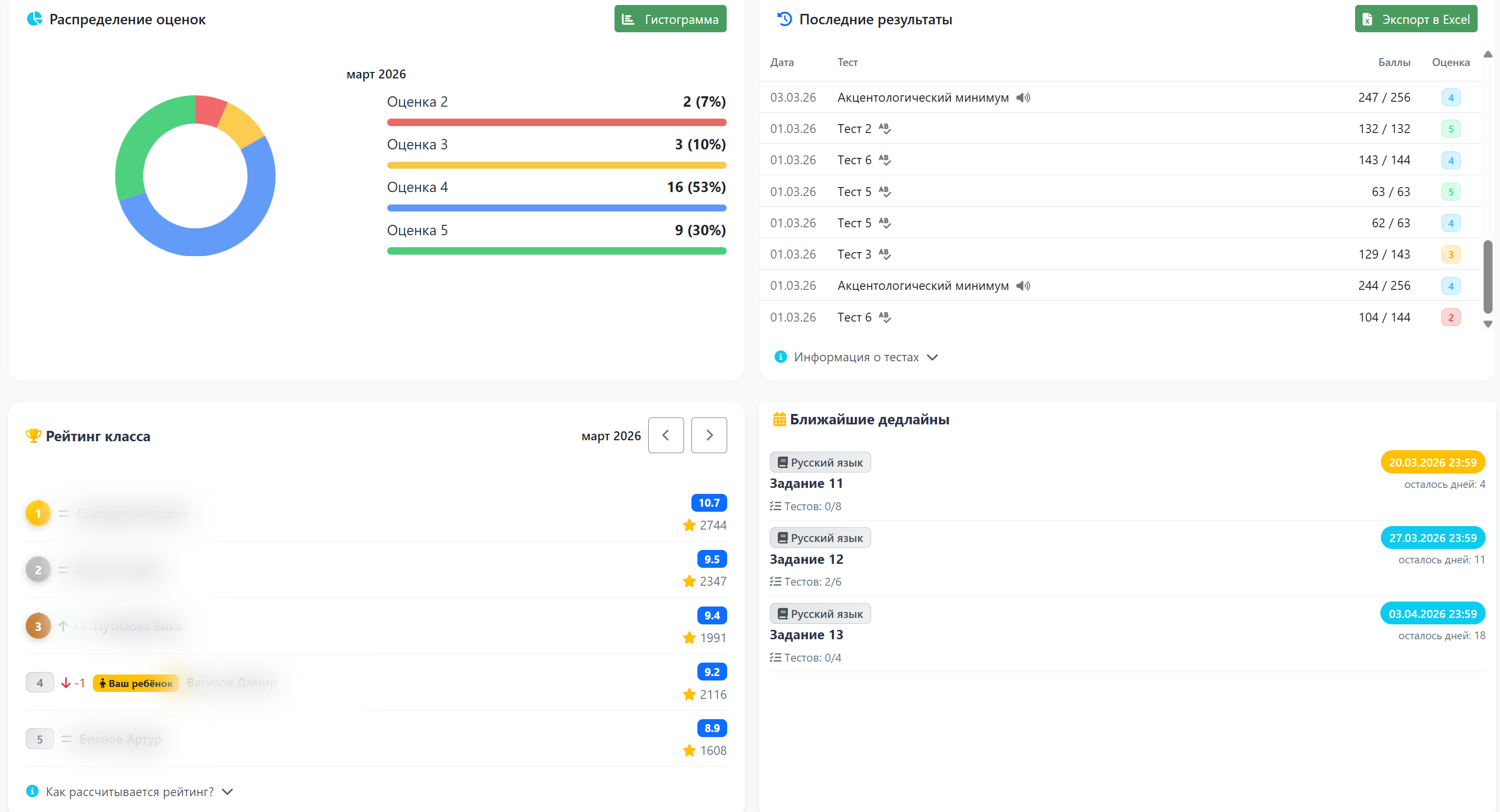1500x812 pixels.
Task: Click the red Оценка 2 progress bar
Action: coord(556,122)
